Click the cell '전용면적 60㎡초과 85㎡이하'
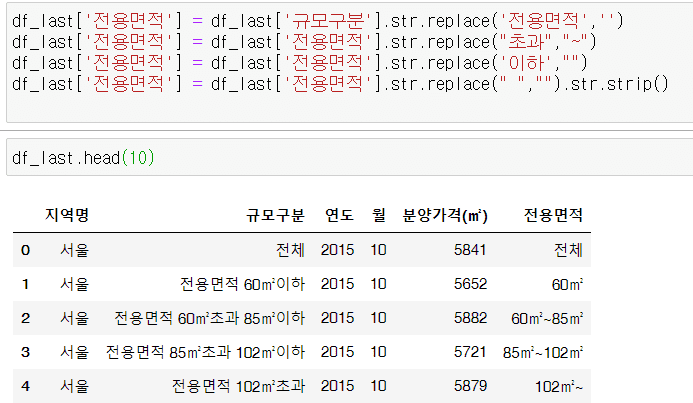The height and width of the screenshot is (403, 693). pyautogui.click(x=209, y=318)
